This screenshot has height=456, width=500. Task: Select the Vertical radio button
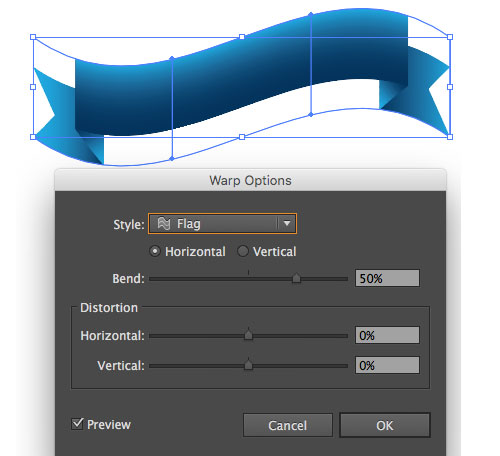[243, 251]
